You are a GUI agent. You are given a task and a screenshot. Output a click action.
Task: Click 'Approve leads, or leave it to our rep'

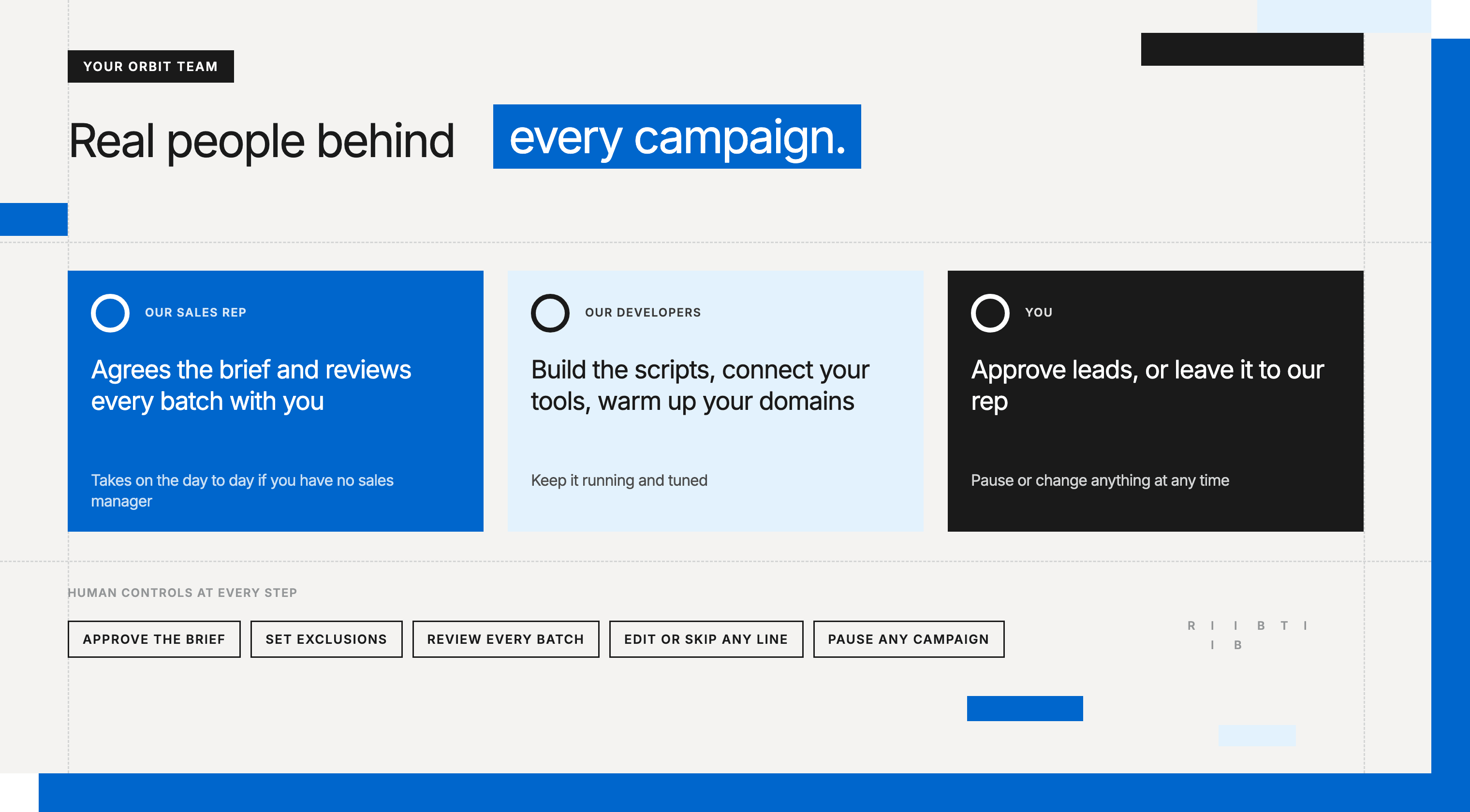[1147, 386]
